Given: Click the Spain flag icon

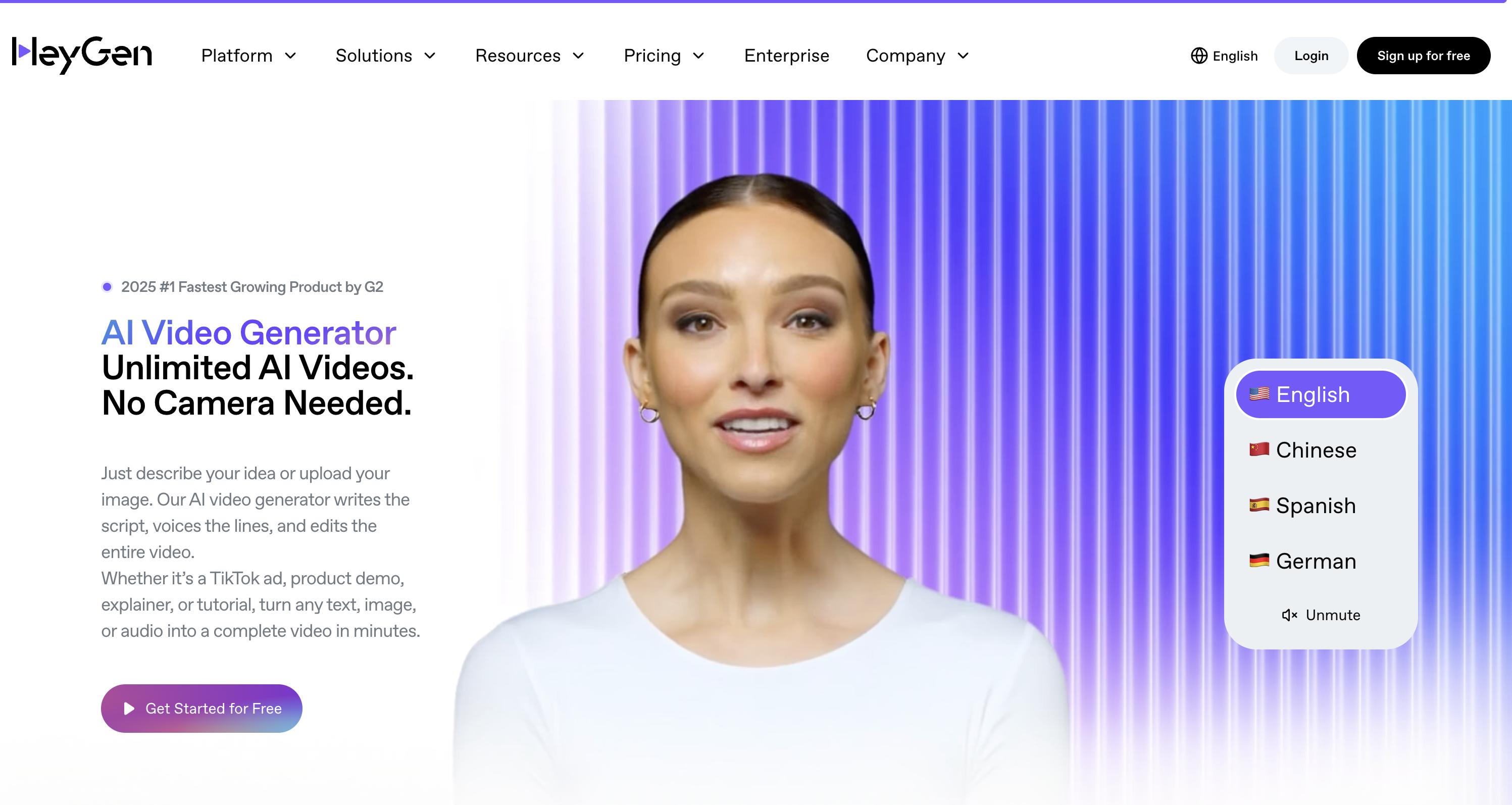Looking at the screenshot, I should coord(1259,505).
